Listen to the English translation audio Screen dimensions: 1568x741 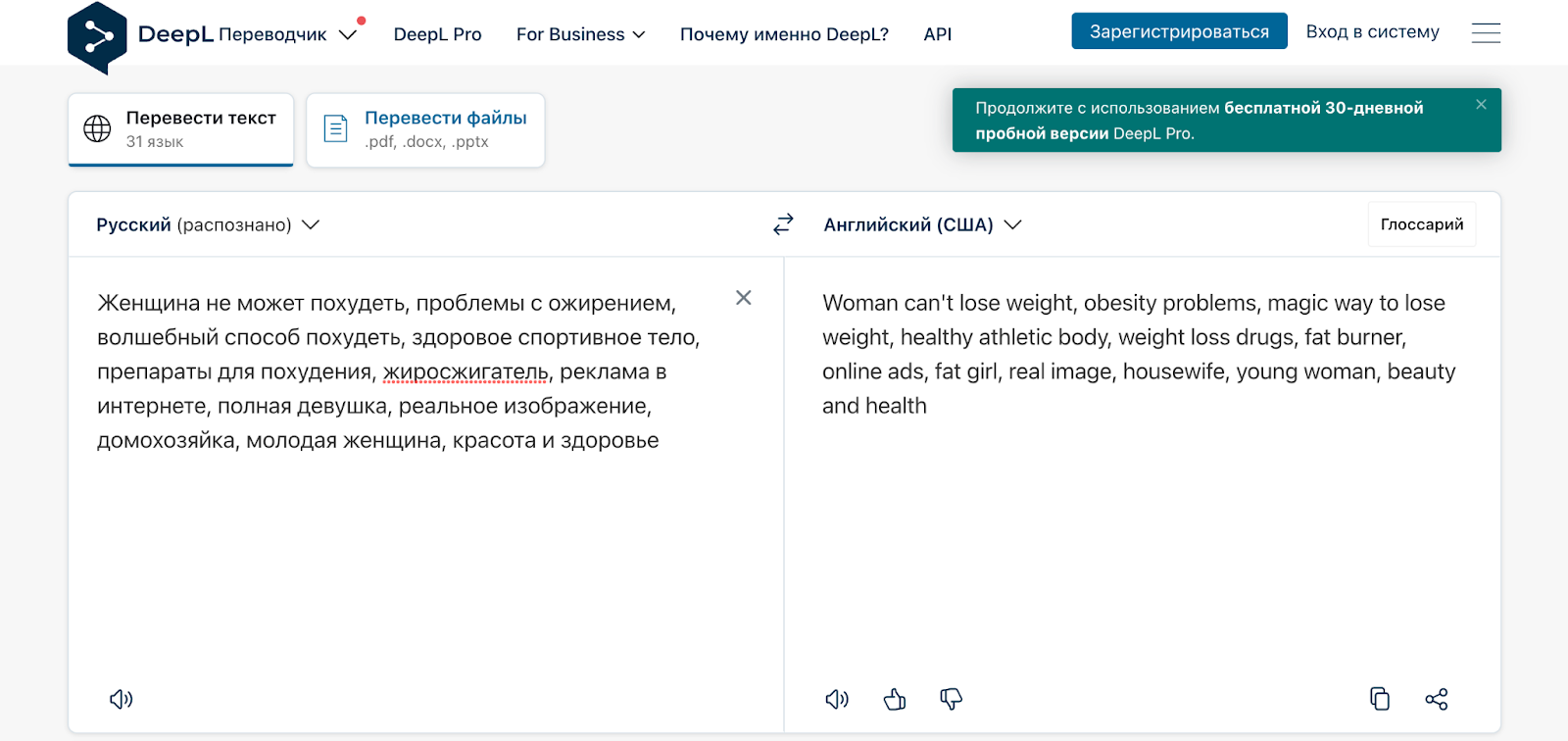[x=837, y=699]
